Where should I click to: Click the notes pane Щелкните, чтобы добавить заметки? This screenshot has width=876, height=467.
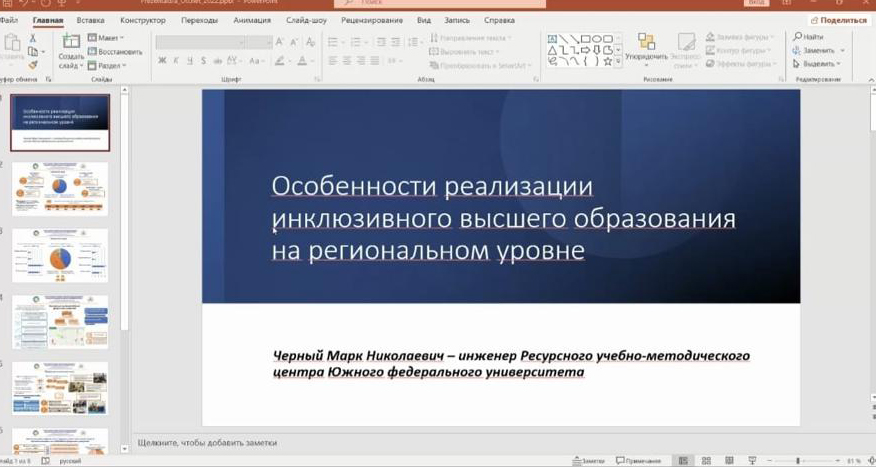click(207, 443)
